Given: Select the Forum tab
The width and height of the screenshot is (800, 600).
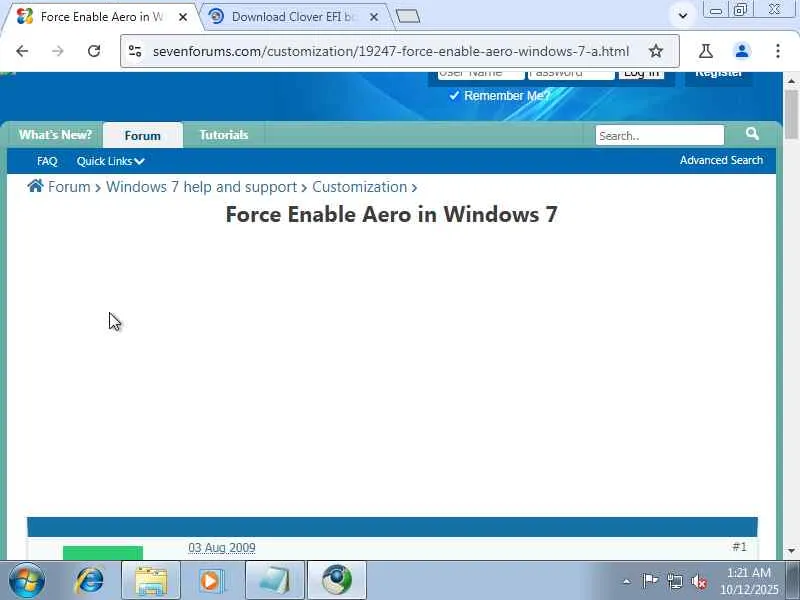Looking at the screenshot, I should (x=142, y=135).
